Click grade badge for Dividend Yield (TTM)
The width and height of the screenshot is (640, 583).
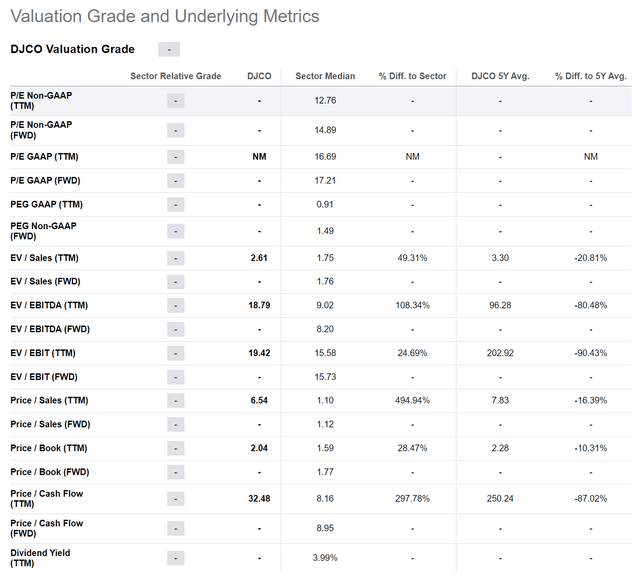click(176, 558)
